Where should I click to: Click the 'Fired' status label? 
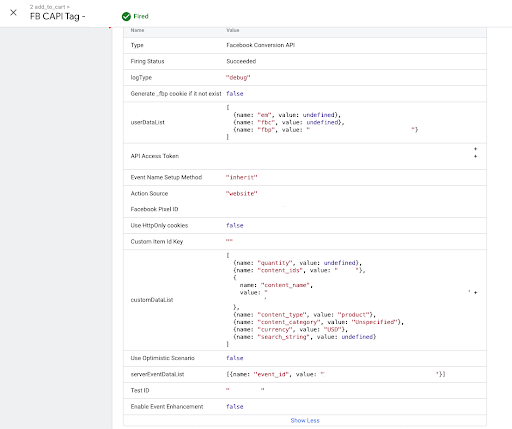pyautogui.click(x=141, y=16)
